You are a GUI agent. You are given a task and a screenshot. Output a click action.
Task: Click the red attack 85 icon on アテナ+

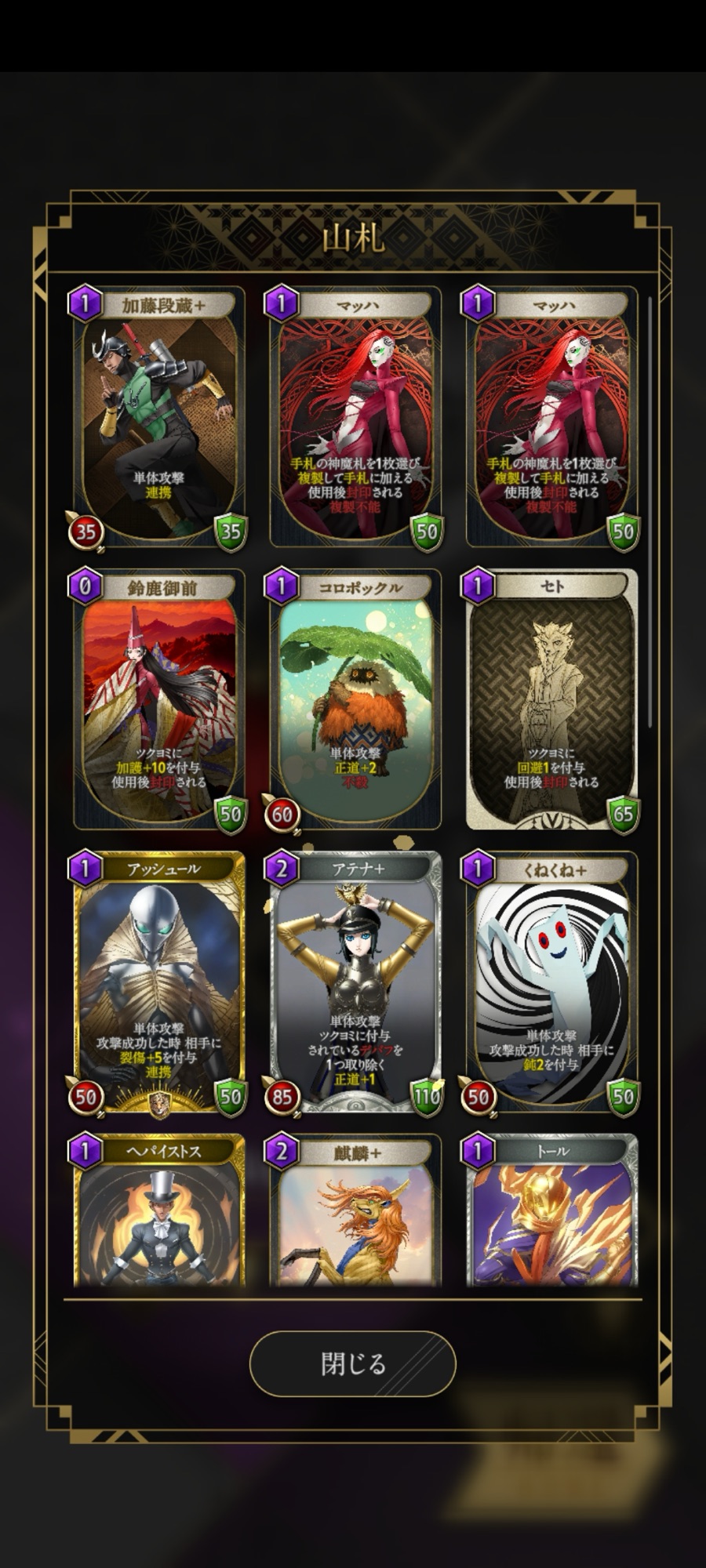281,1096
